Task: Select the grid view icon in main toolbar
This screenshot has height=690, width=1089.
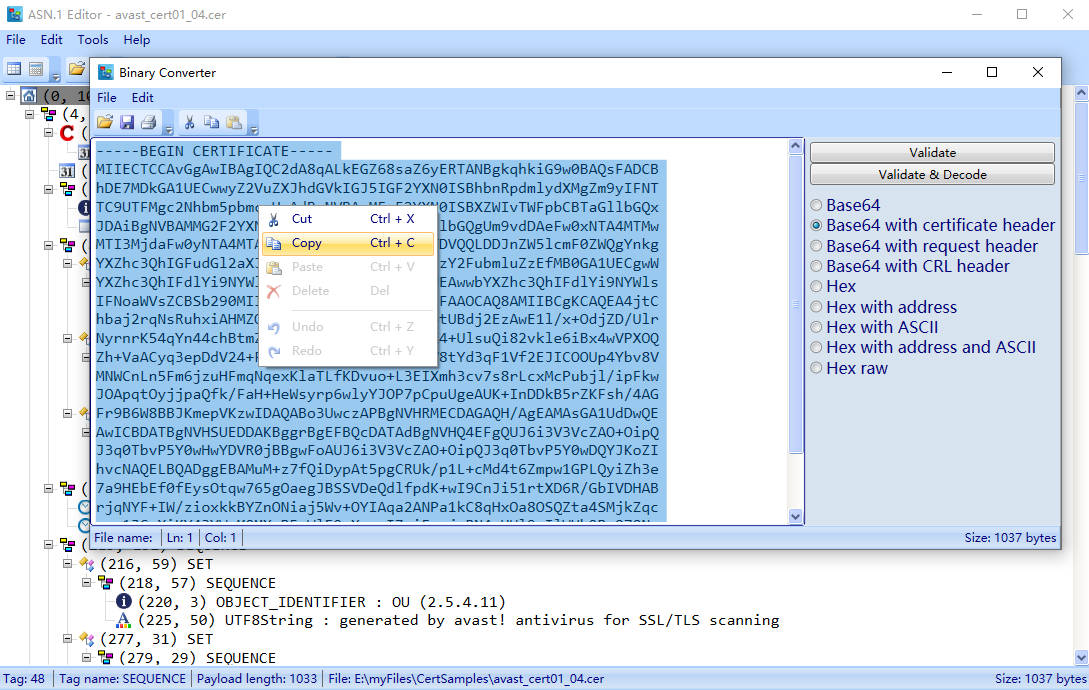Action: pos(14,68)
